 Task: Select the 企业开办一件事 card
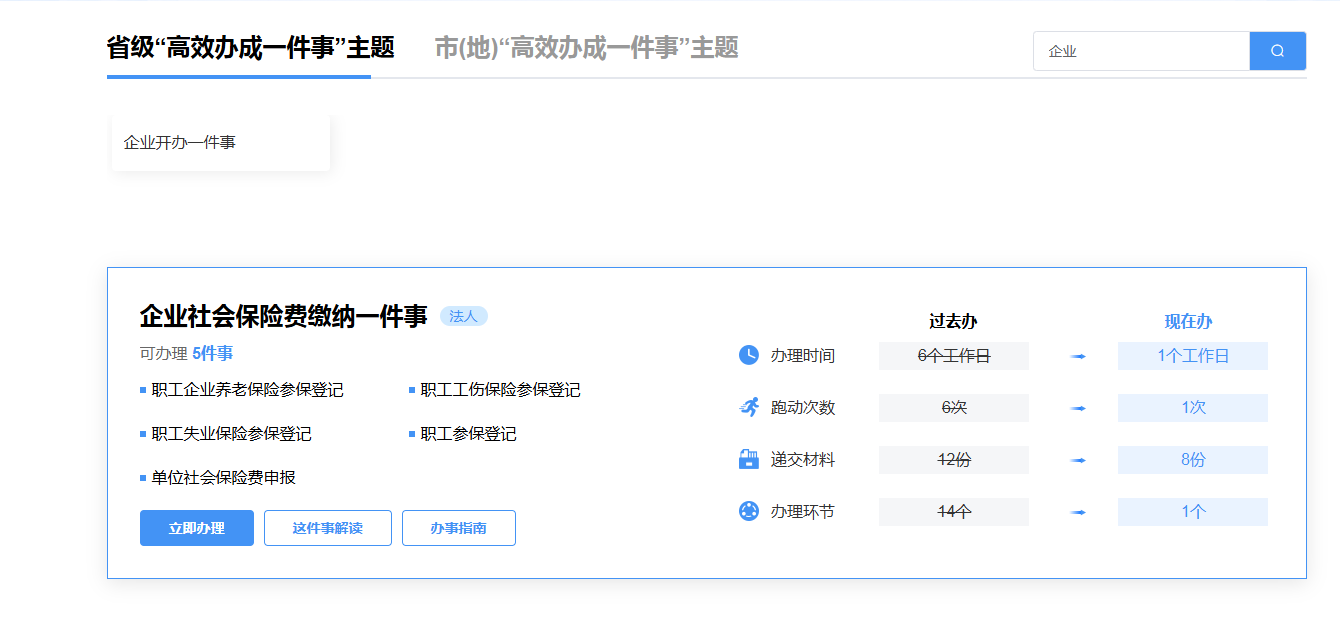(220, 143)
